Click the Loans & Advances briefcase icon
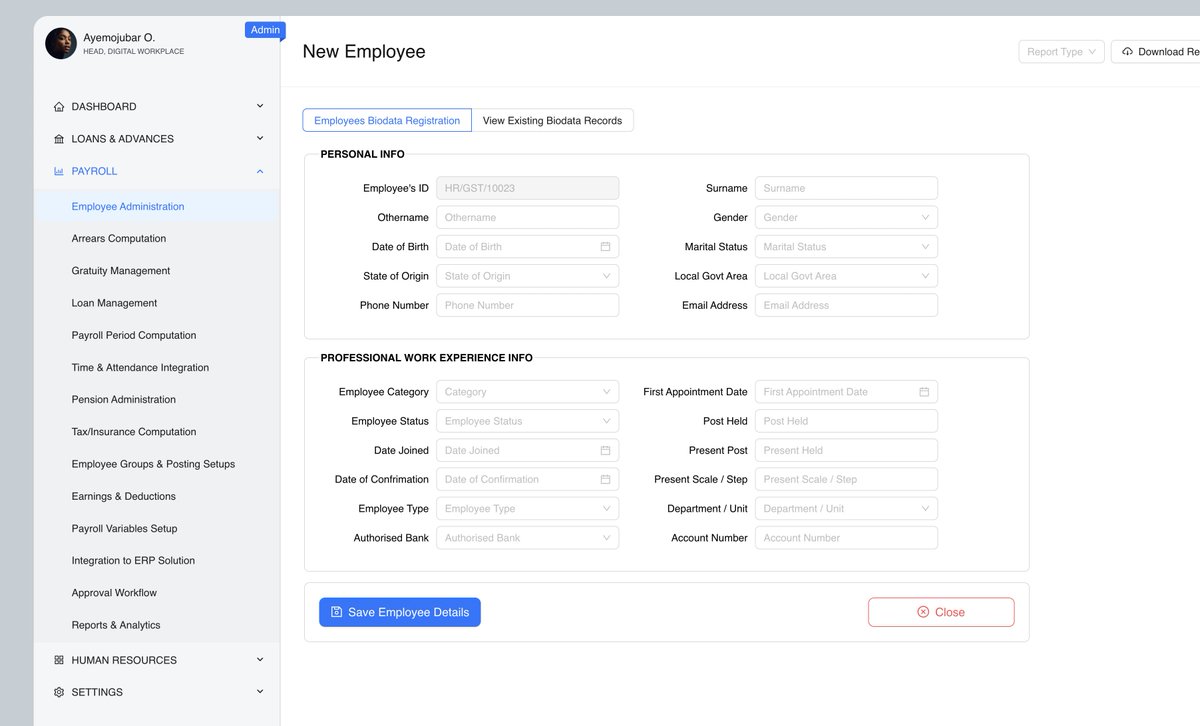Viewport: 1200px width, 726px height. (x=59, y=139)
